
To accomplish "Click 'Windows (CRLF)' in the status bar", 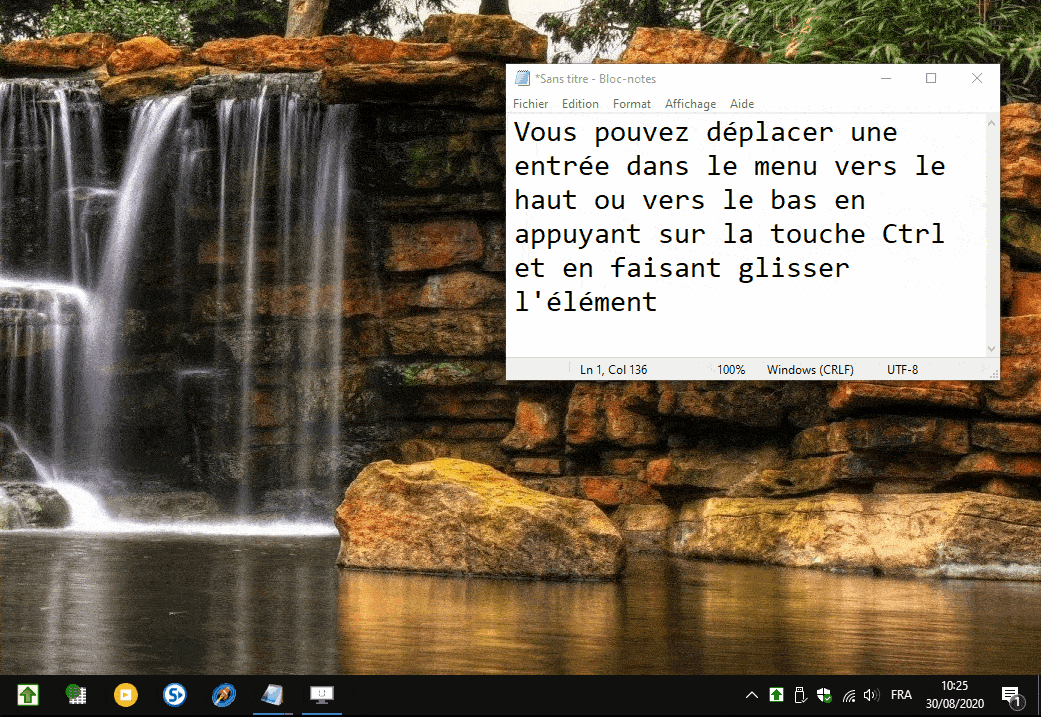I will [x=810, y=370].
